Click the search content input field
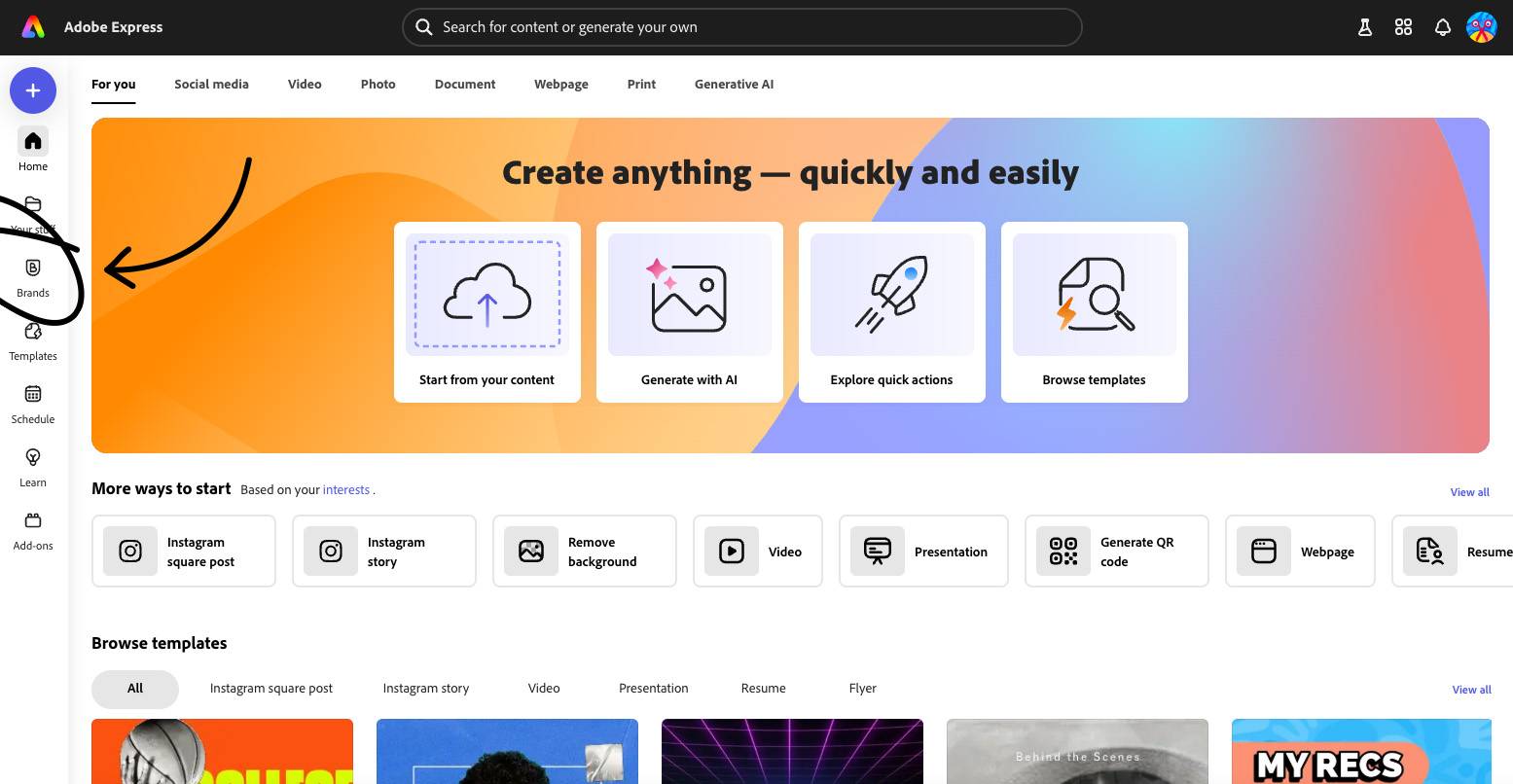Viewport: 1513px width, 784px height. pos(741,27)
